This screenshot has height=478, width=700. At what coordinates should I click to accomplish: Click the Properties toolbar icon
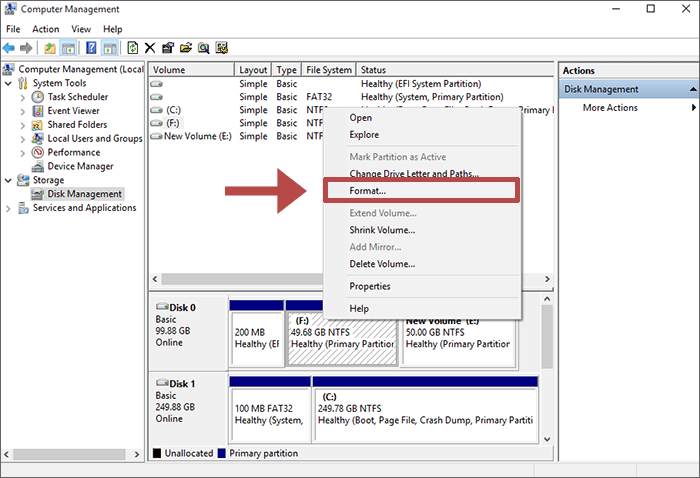[168, 48]
